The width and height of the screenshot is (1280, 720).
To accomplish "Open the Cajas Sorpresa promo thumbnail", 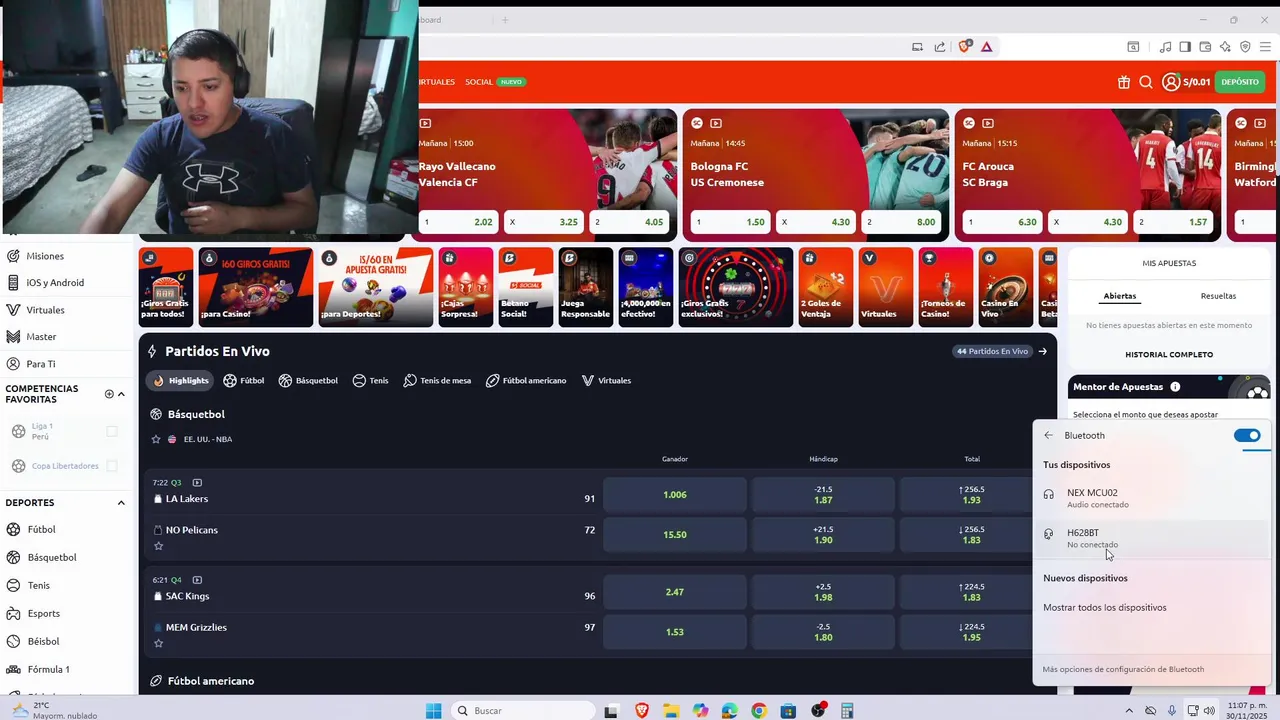I will [466, 287].
